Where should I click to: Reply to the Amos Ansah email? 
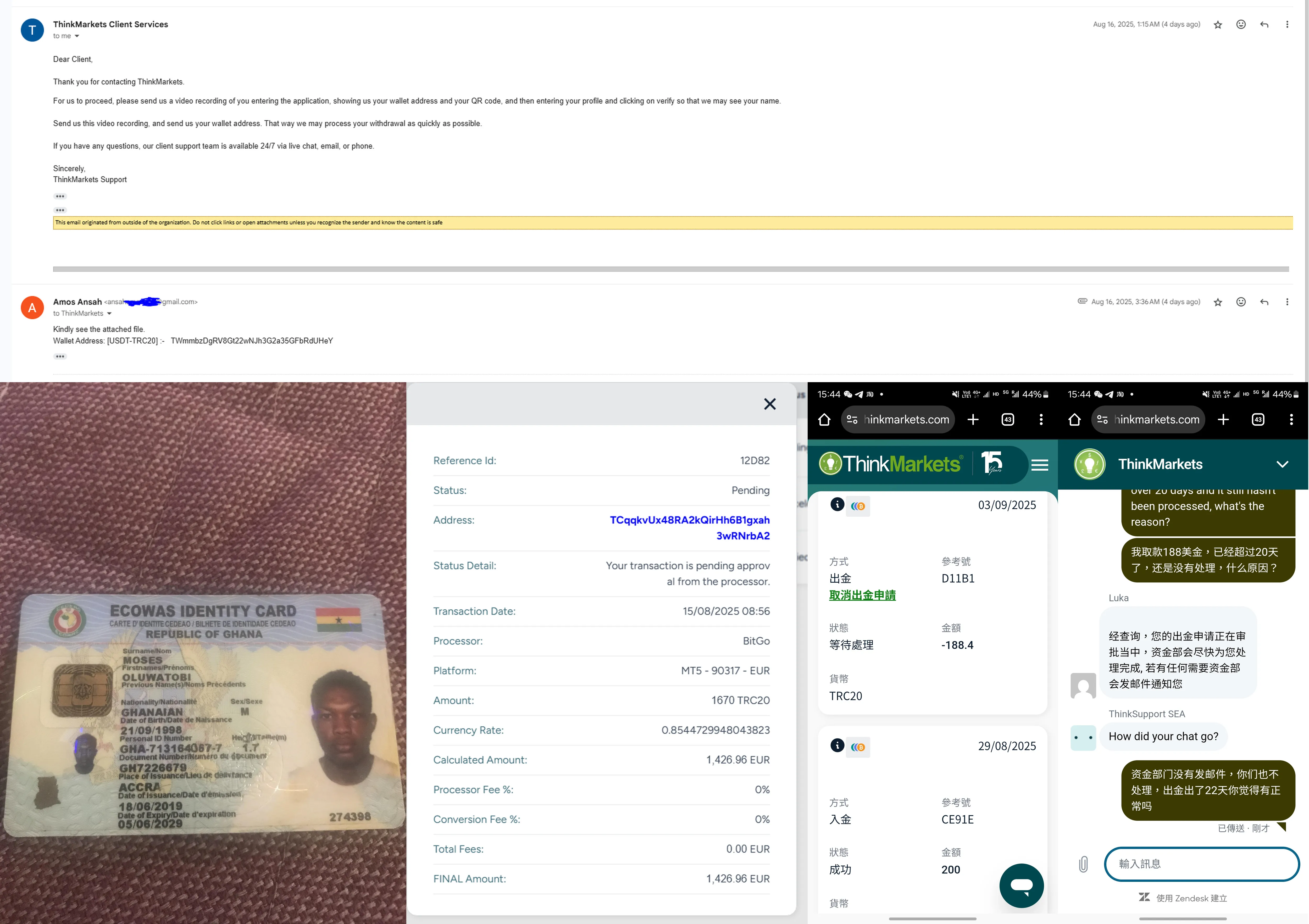point(1264,302)
